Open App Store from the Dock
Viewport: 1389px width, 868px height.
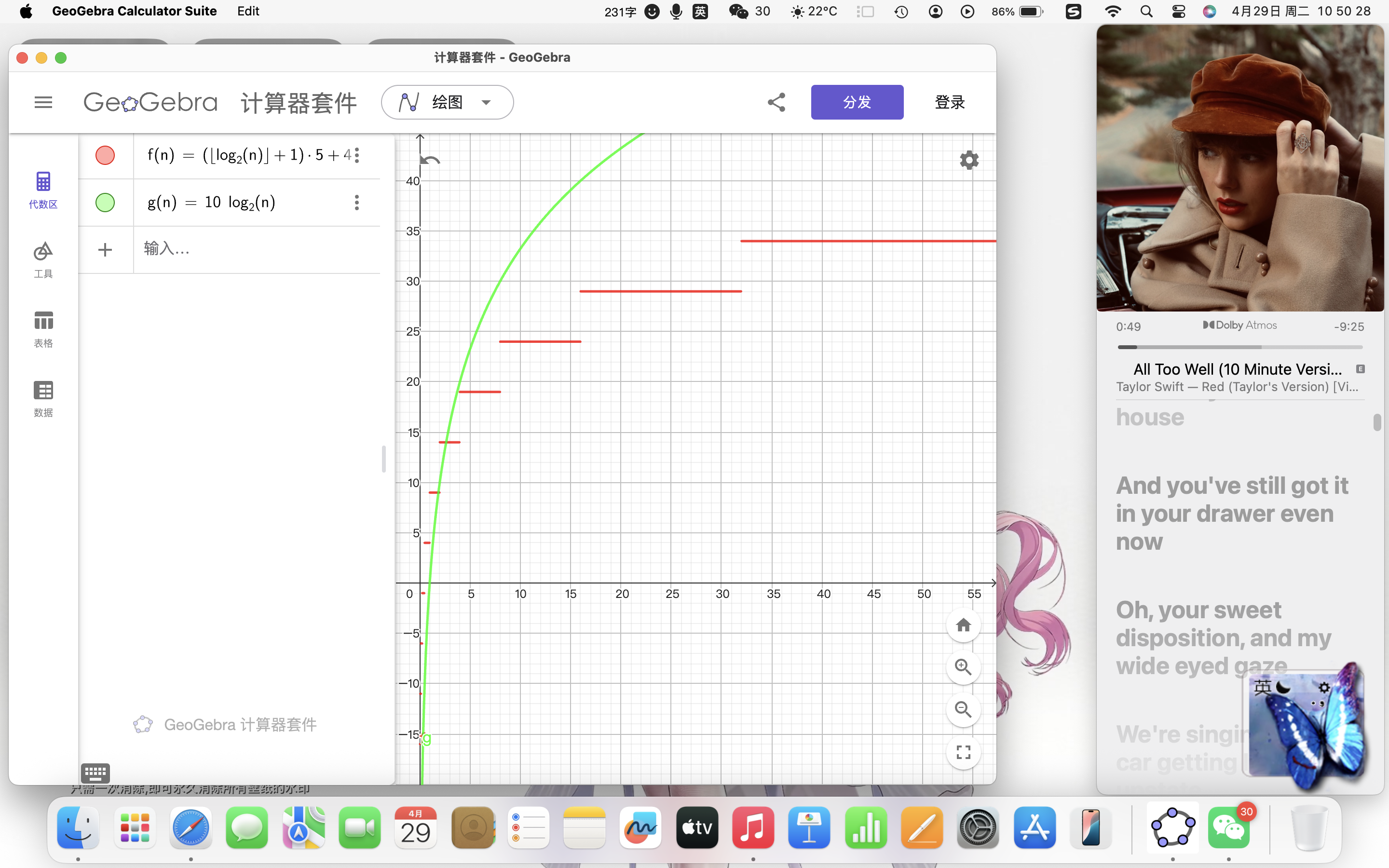click(1035, 828)
